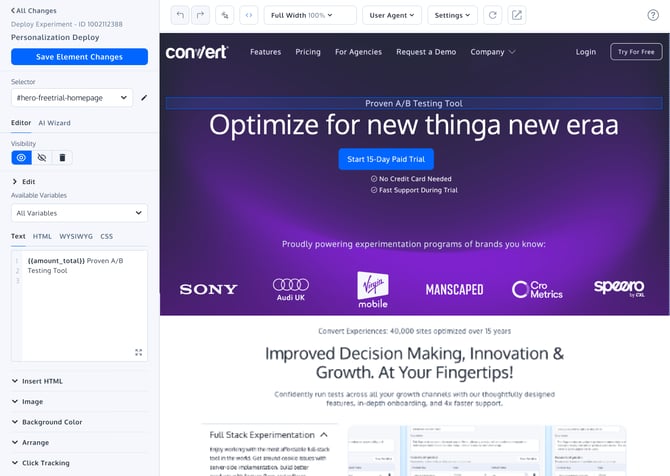Open the All Variables dropdown

(79, 213)
